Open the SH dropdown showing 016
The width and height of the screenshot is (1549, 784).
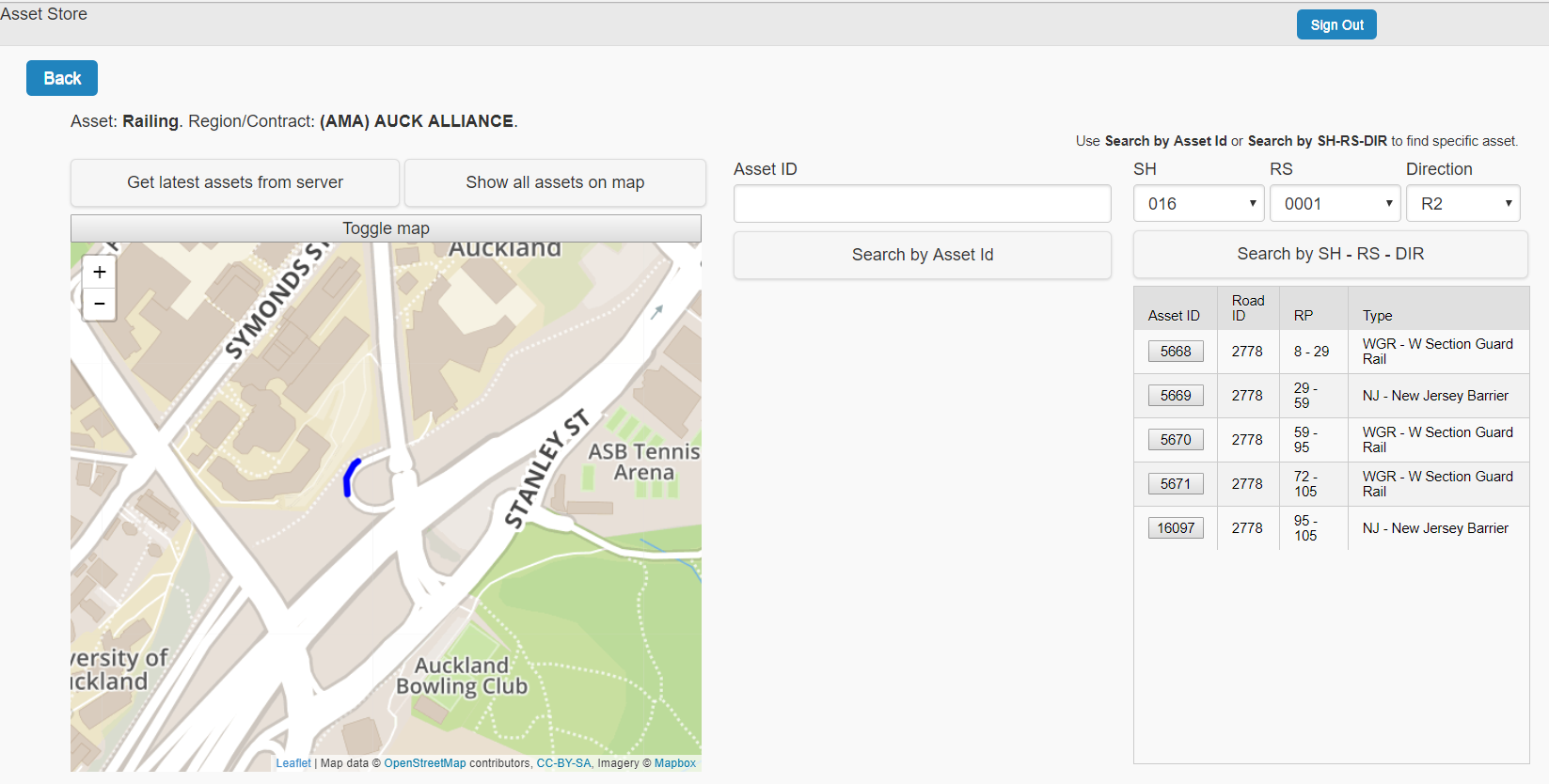[1198, 204]
